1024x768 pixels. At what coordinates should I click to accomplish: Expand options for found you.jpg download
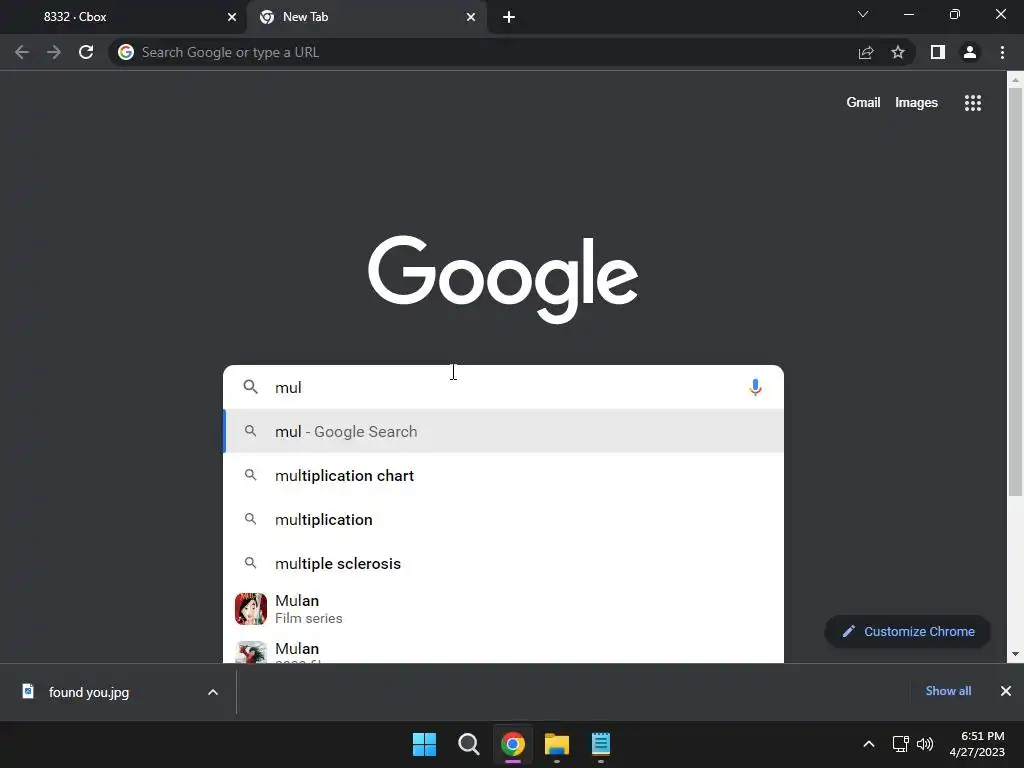tap(213, 692)
